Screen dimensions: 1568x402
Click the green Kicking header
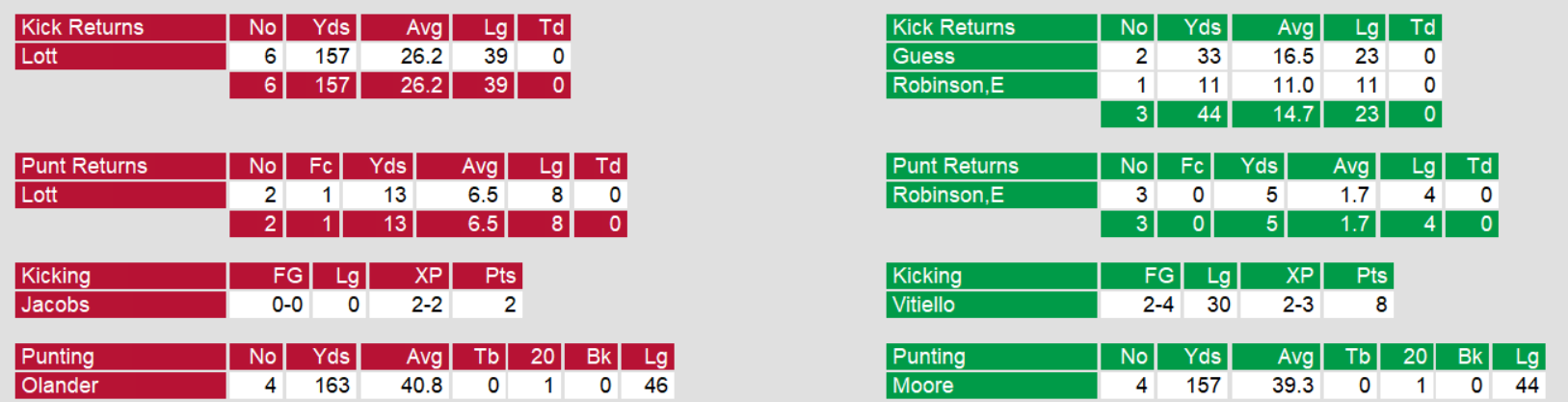tap(992, 276)
